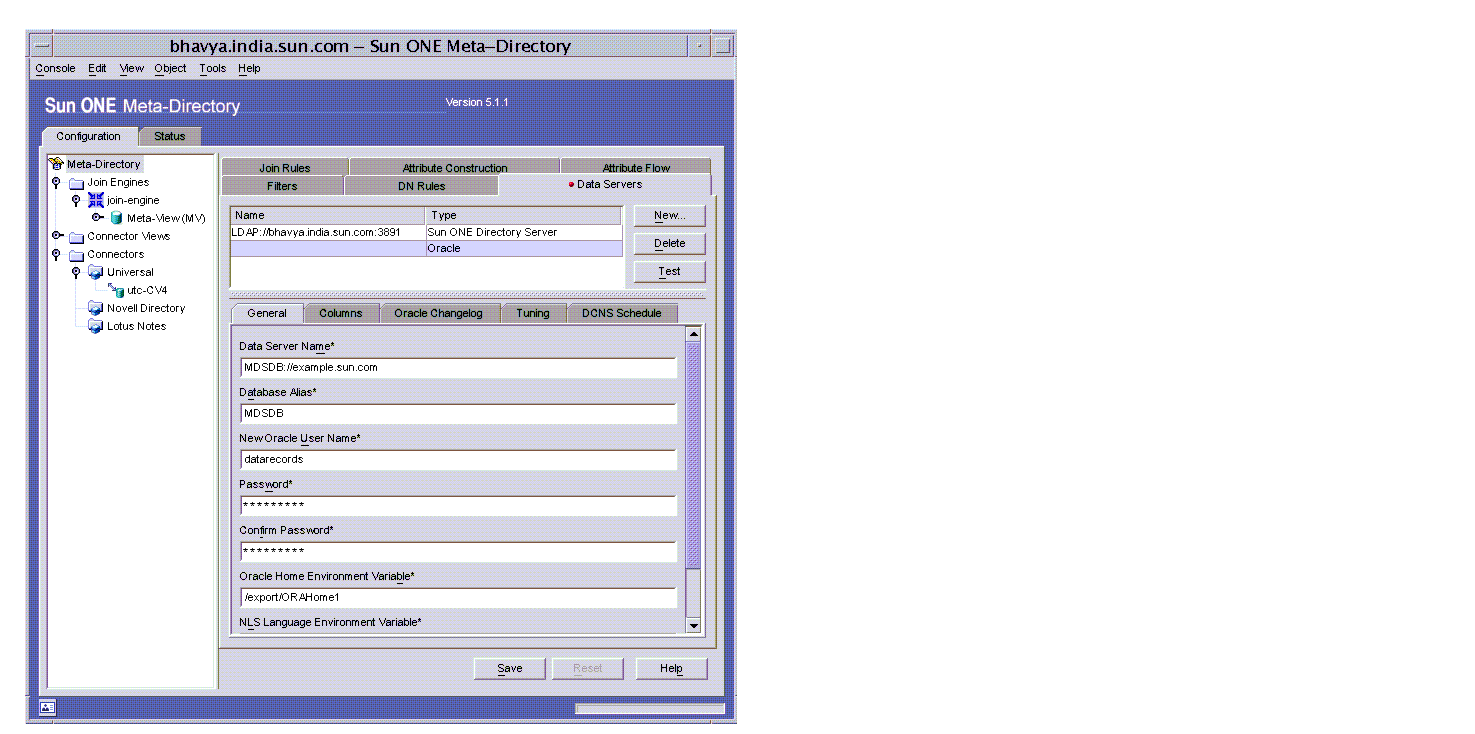The height and width of the screenshot is (734, 1475).
Task: Click the join-engine blue arrows icon
Action: (96, 200)
